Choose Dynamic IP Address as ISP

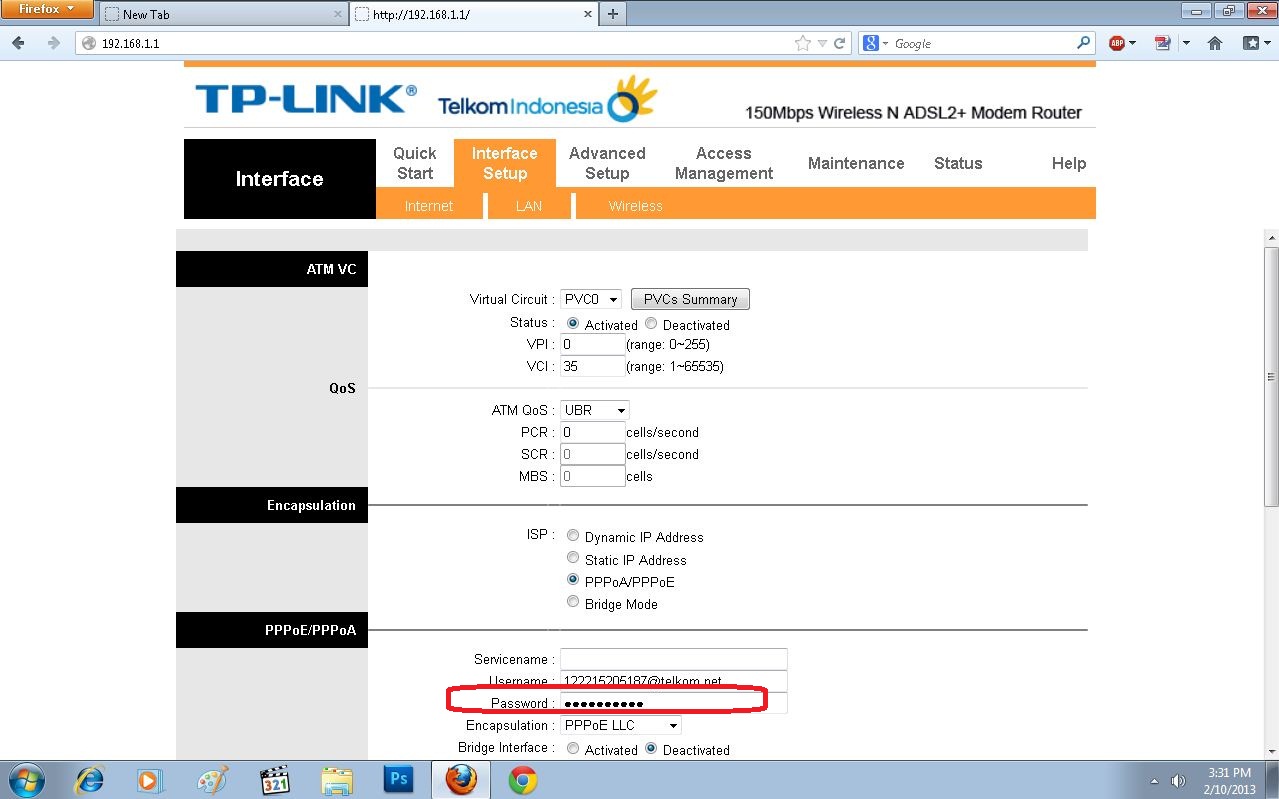click(573, 536)
